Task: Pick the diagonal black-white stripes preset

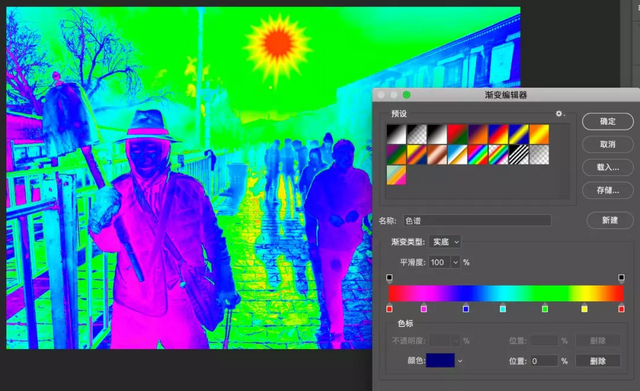Action: [x=519, y=155]
